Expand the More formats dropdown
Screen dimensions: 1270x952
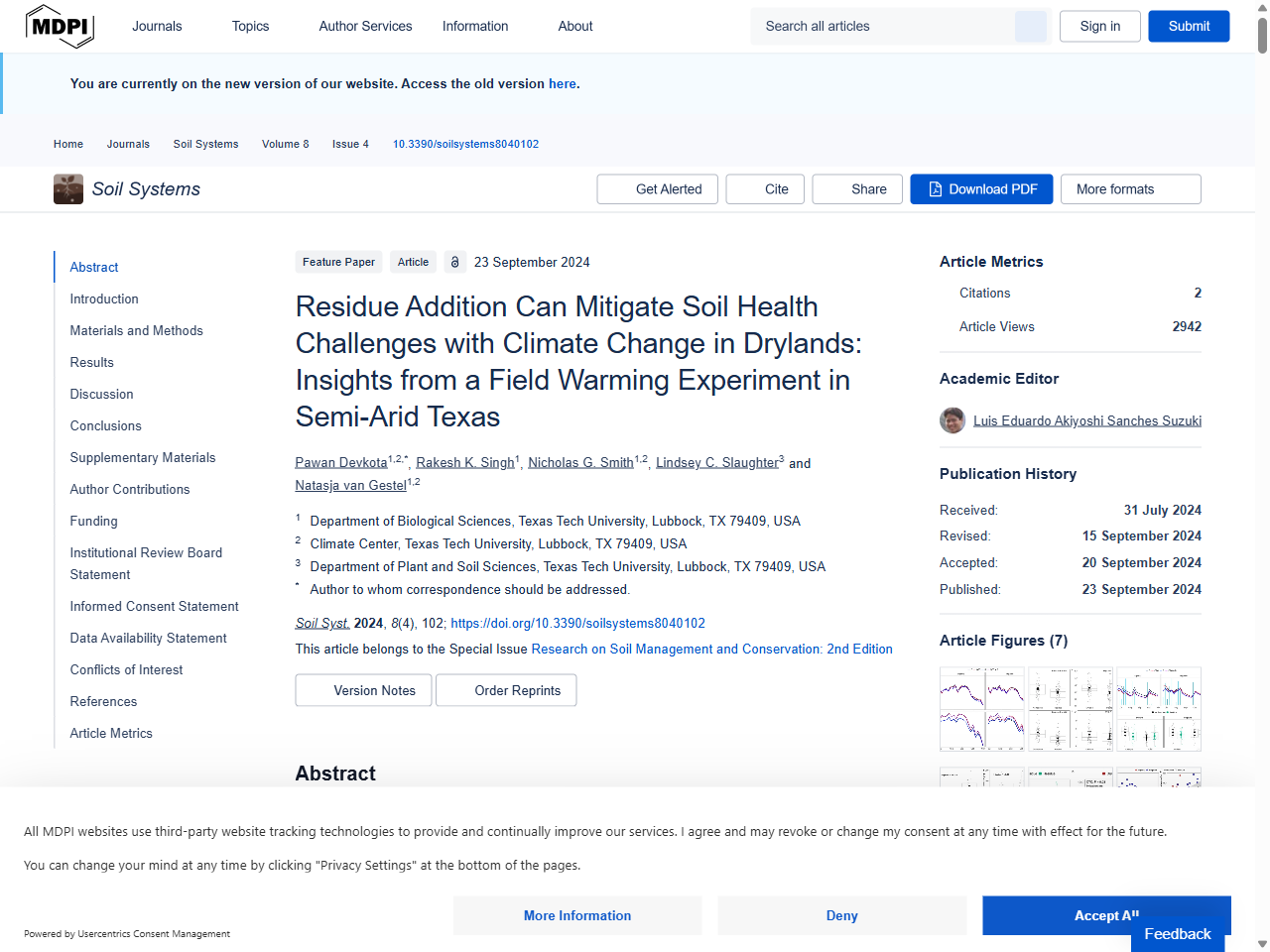click(x=1130, y=189)
